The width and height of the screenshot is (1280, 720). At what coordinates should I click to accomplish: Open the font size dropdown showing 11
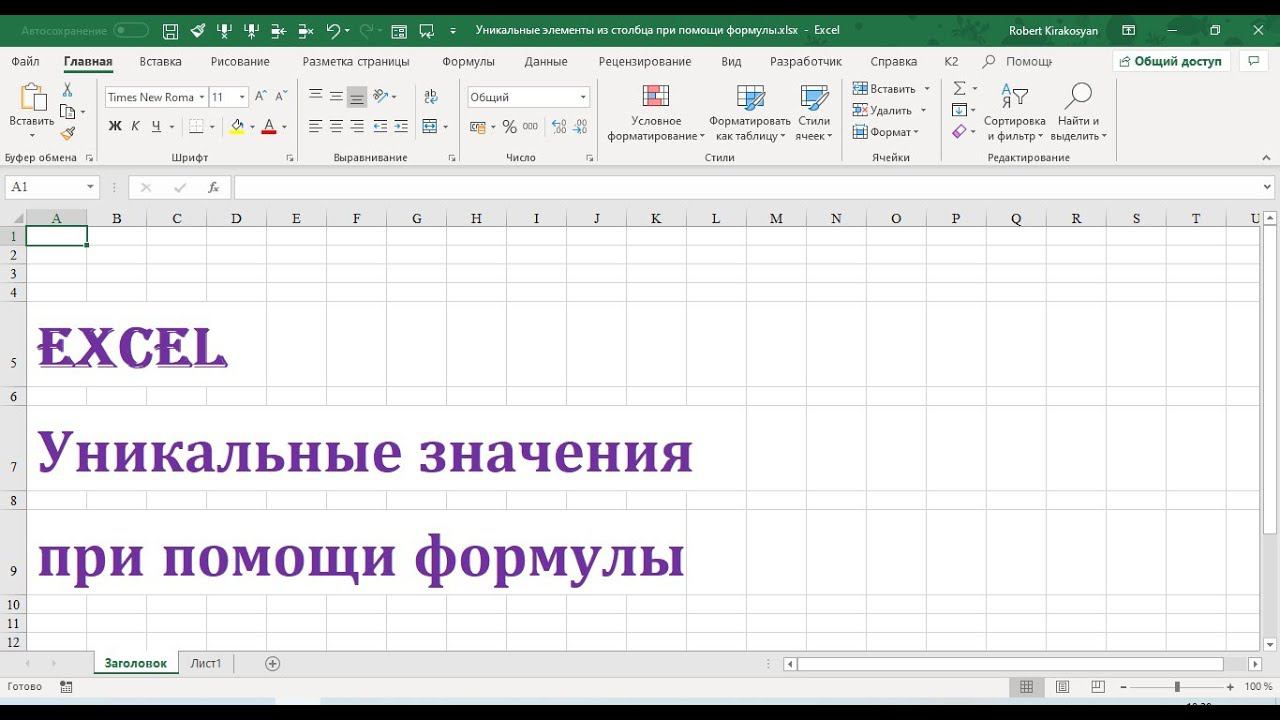(x=242, y=97)
